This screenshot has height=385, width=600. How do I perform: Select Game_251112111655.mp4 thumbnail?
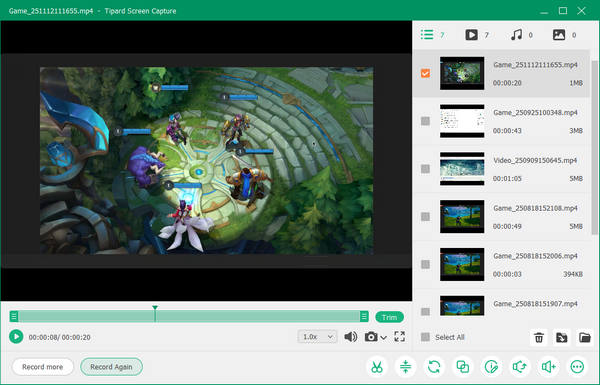click(462, 73)
